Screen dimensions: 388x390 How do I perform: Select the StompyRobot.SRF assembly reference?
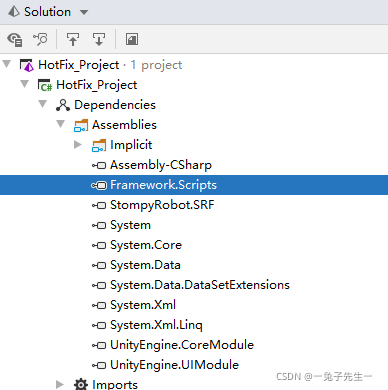(x=162, y=205)
